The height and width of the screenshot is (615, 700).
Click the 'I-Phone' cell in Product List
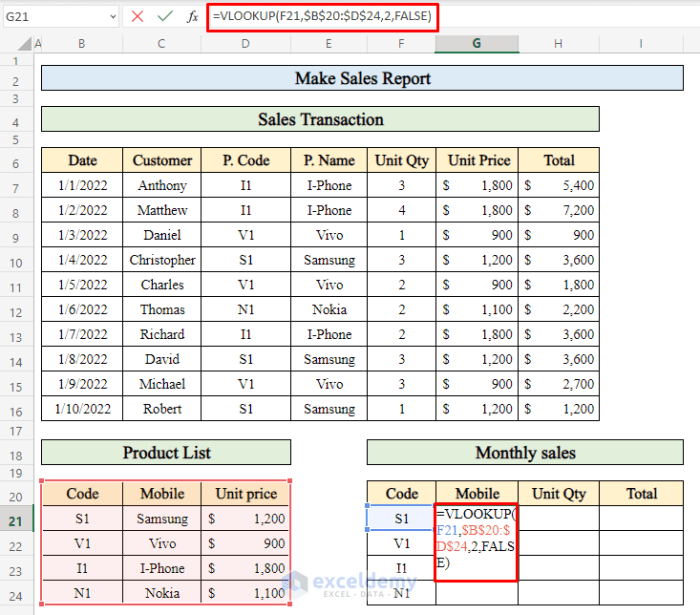(162, 568)
